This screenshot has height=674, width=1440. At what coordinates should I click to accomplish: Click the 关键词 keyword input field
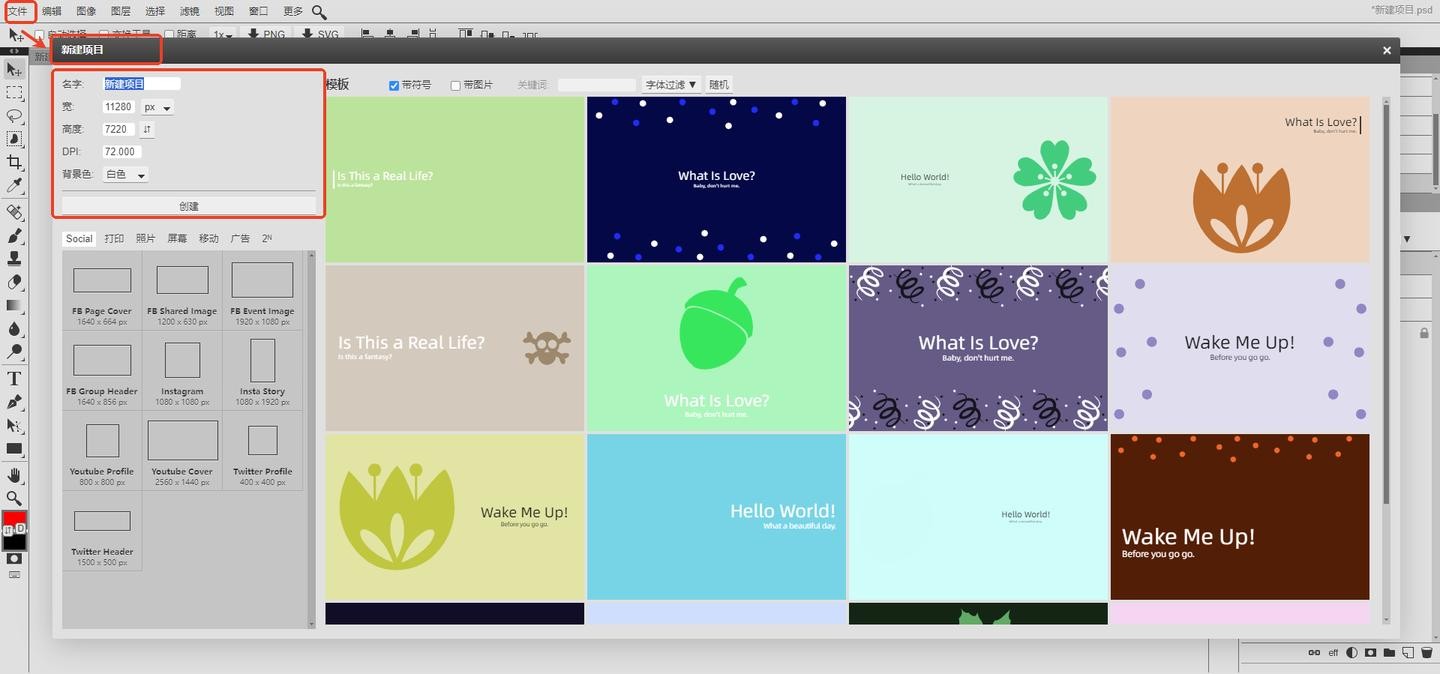click(x=596, y=85)
